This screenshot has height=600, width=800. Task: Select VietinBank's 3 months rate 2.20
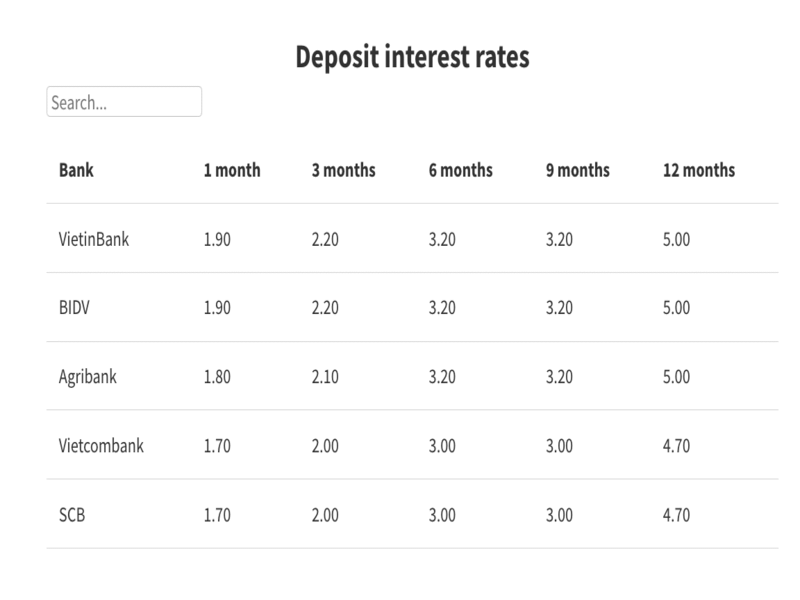pos(325,239)
